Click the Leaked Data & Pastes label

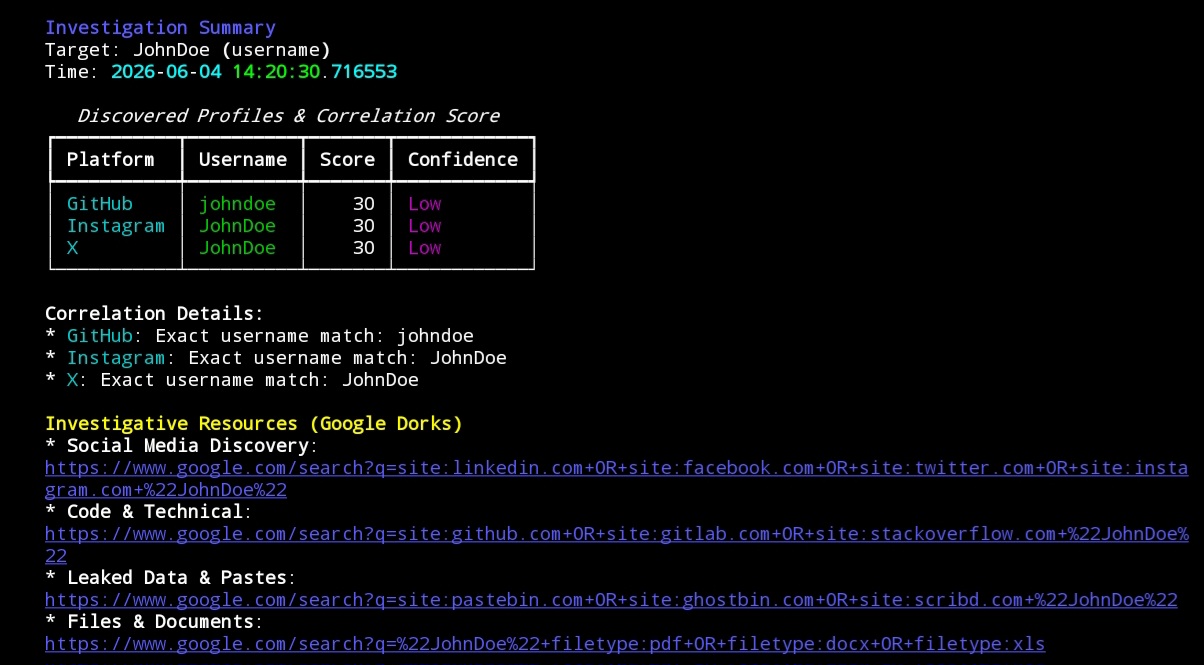tap(177, 578)
